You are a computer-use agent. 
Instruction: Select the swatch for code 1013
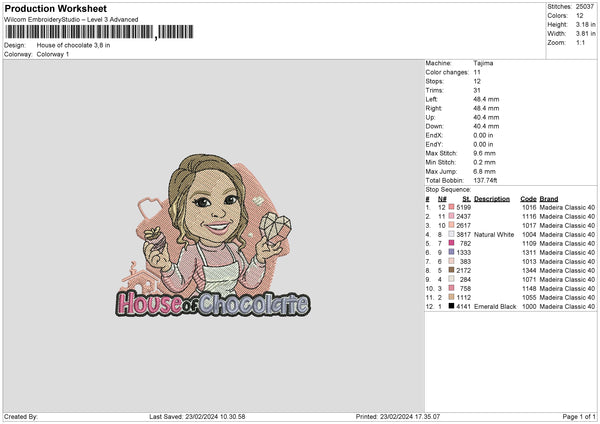[x=451, y=261]
